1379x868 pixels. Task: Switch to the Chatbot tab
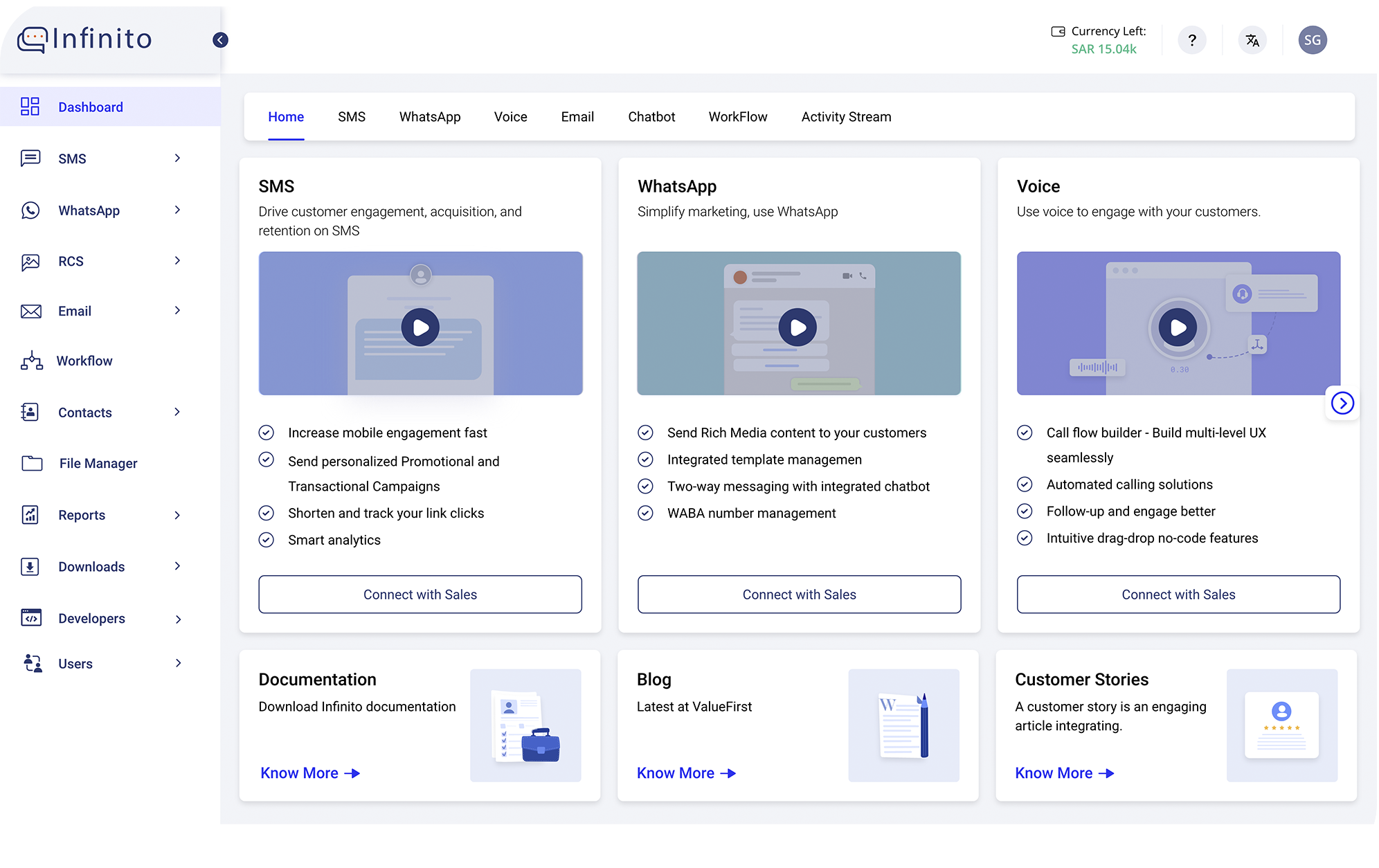[651, 116]
